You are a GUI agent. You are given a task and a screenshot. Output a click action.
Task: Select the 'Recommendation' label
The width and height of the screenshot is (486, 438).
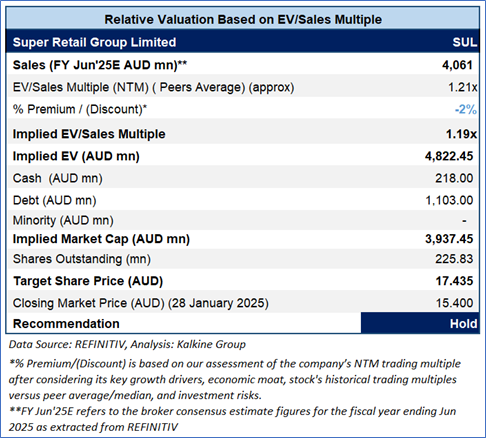[x=66, y=324]
